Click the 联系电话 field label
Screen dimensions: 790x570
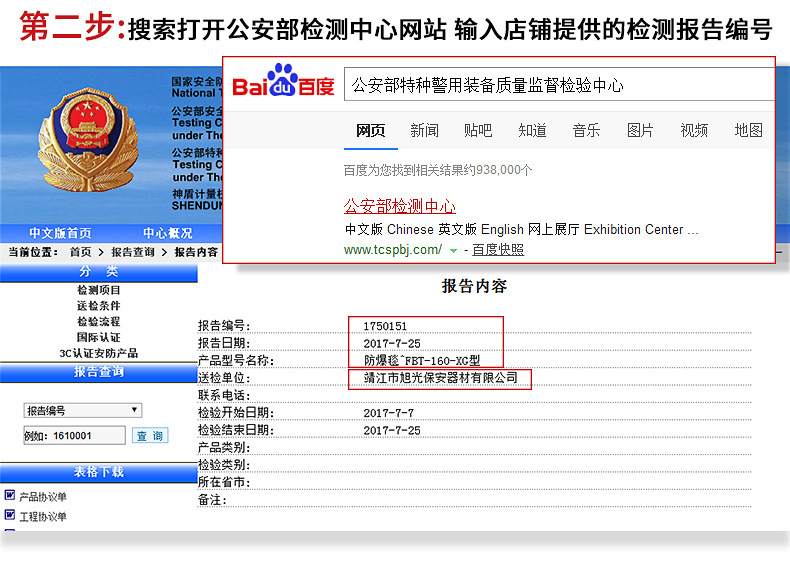[224, 396]
